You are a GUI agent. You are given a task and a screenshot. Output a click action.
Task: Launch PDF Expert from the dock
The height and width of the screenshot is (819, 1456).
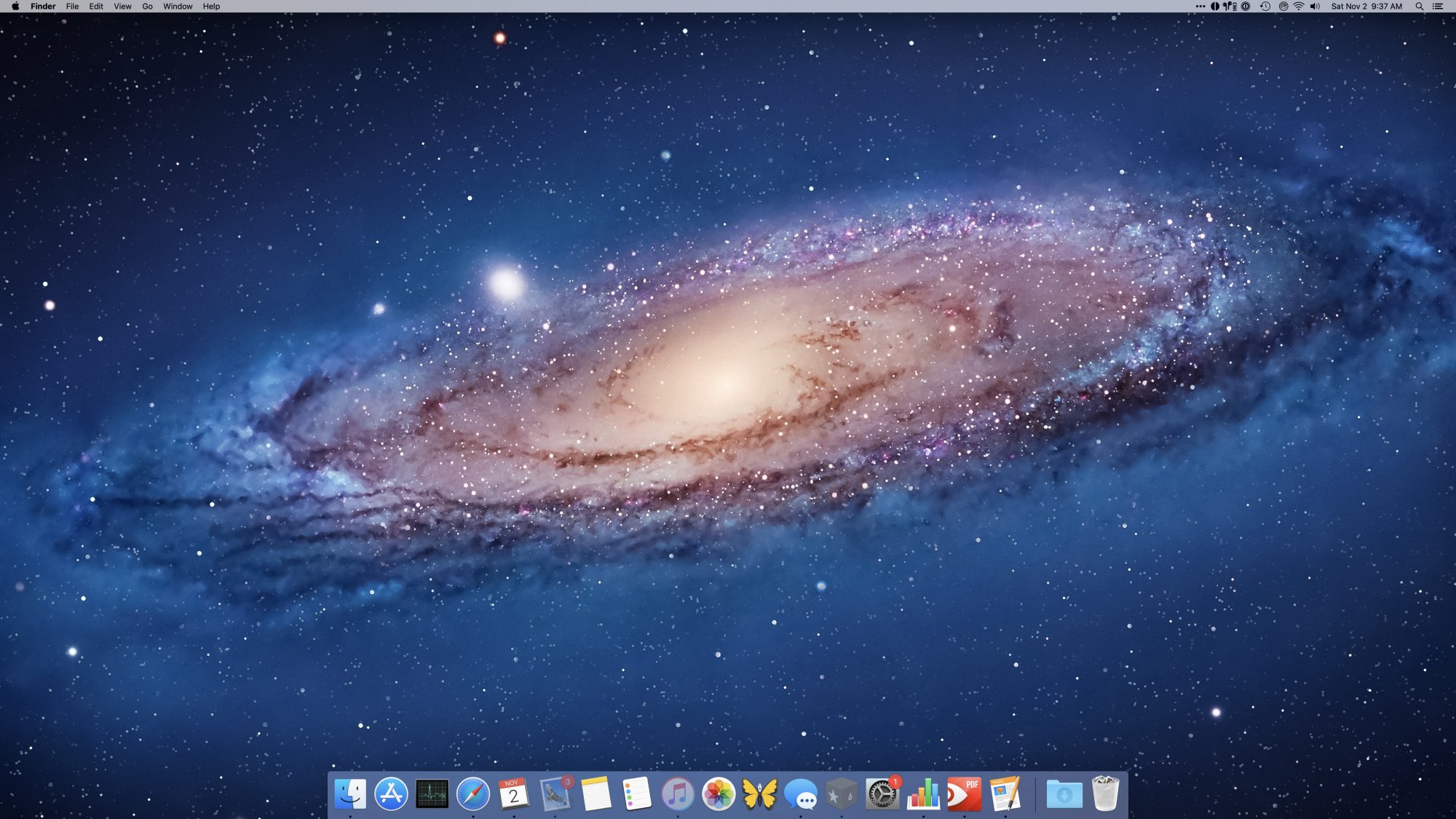[x=964, y=794]
